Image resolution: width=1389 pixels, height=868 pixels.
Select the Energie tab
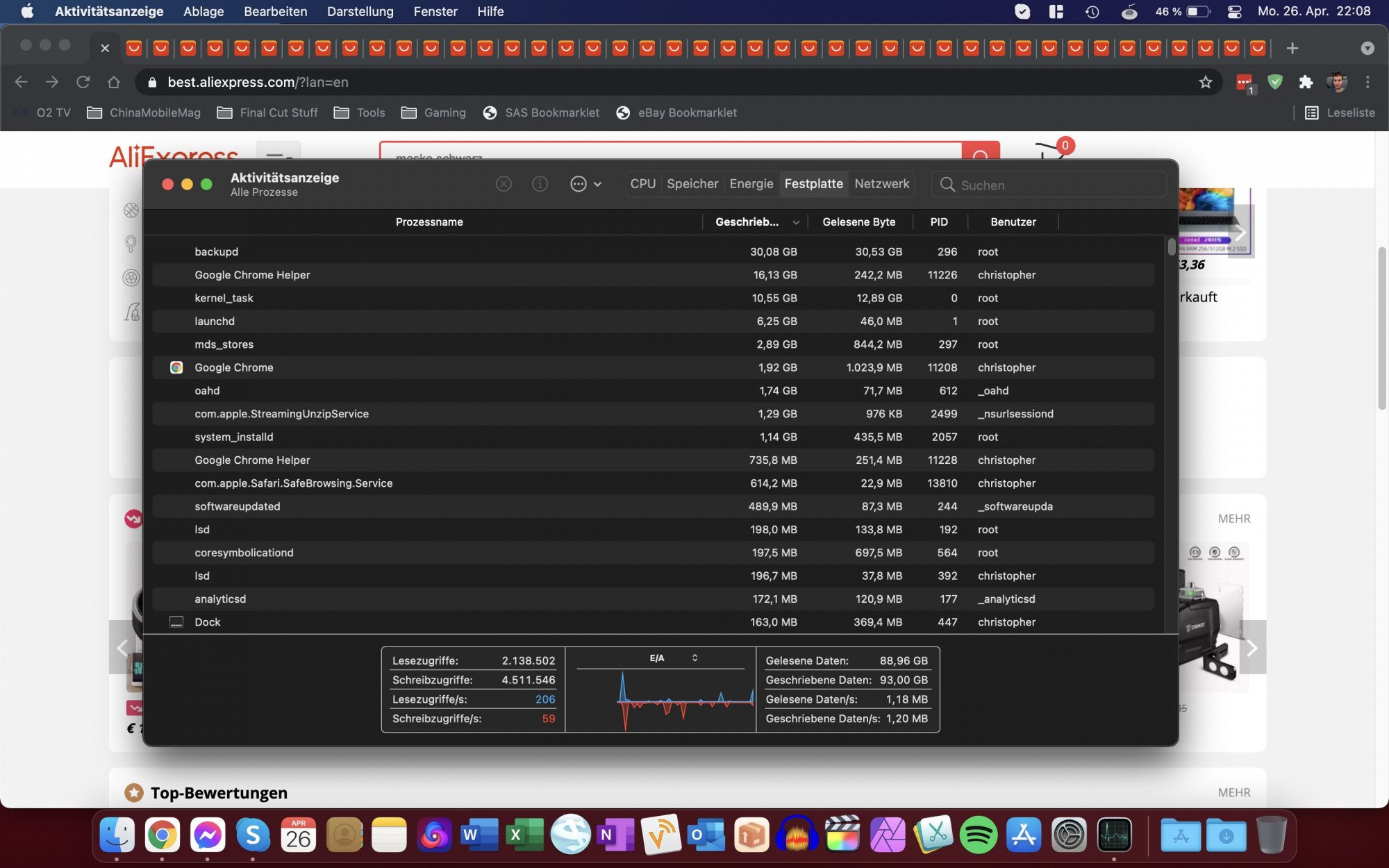[x=751, y=184]
